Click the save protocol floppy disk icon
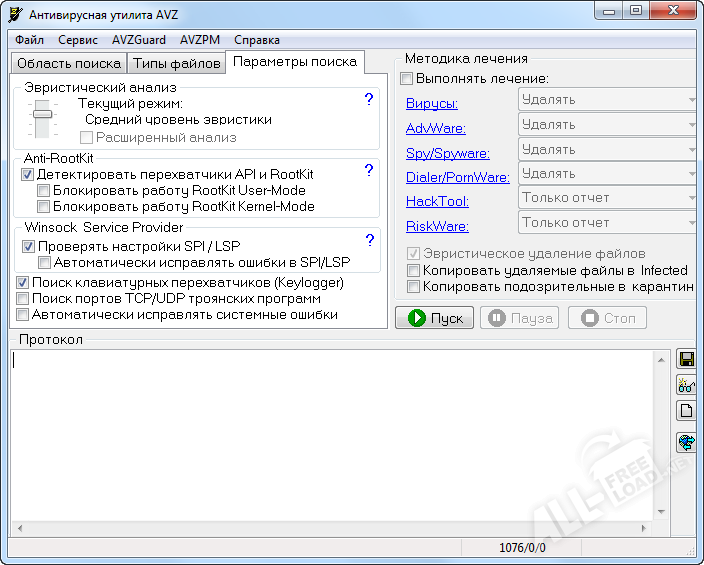The height and width of the screenshot is (565, 704). [x=687, y=359]
